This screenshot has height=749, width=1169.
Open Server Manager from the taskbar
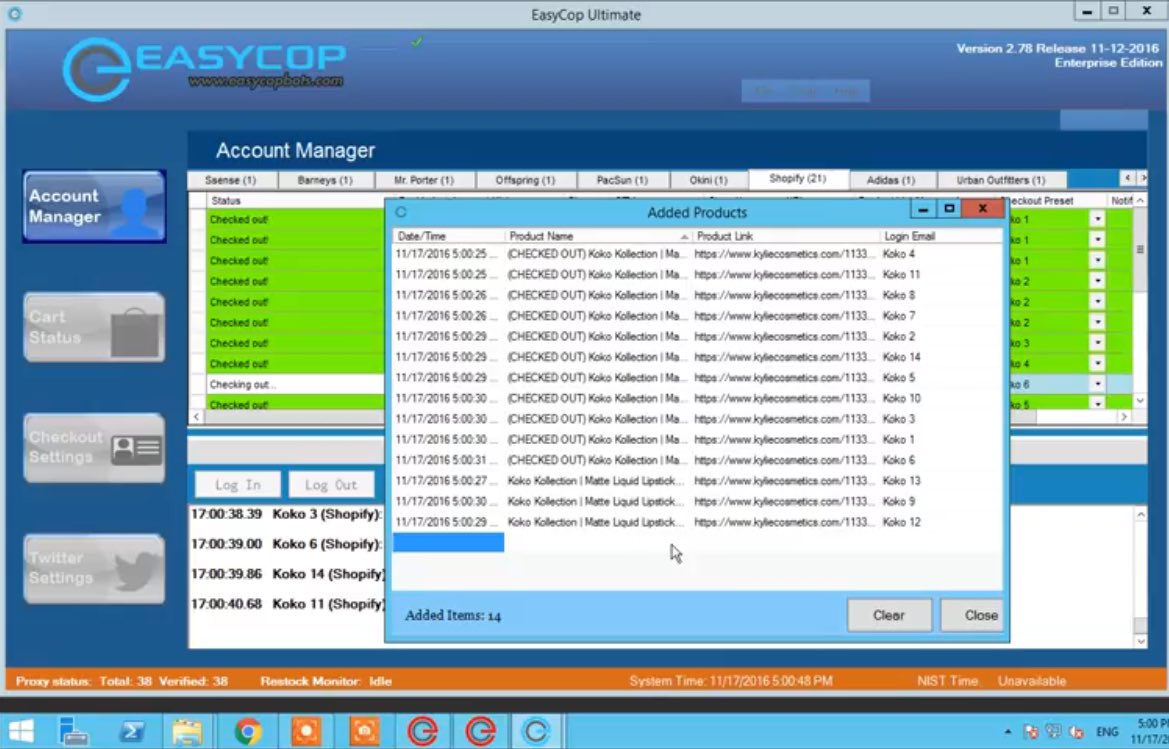pyautogui.click(x=74, y=732)
